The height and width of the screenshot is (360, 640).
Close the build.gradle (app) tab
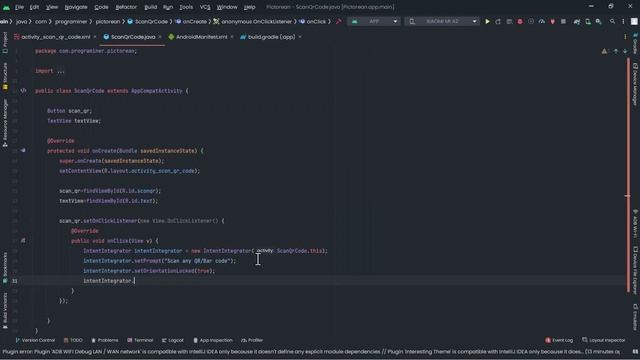click(300, 37)
